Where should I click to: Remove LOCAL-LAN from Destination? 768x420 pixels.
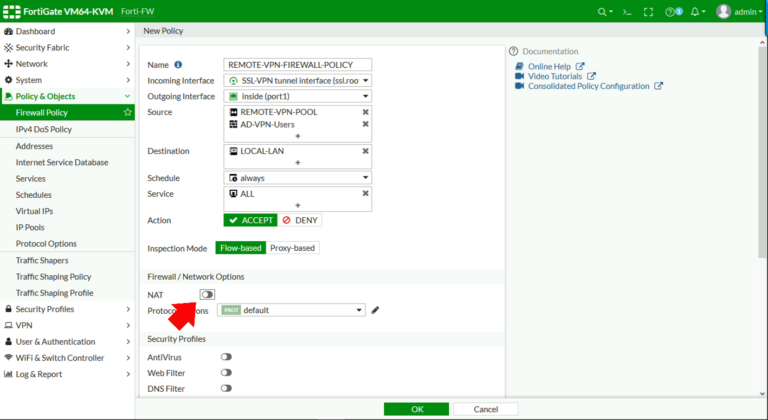click(x=365, y=151)
